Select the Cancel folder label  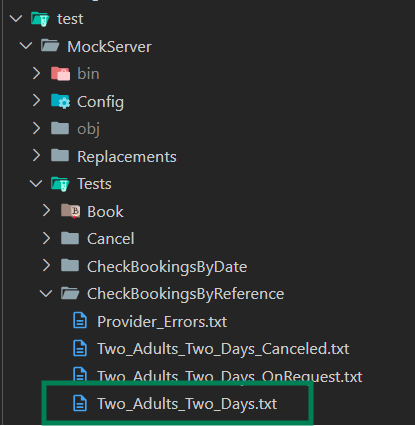coord(111,239)
